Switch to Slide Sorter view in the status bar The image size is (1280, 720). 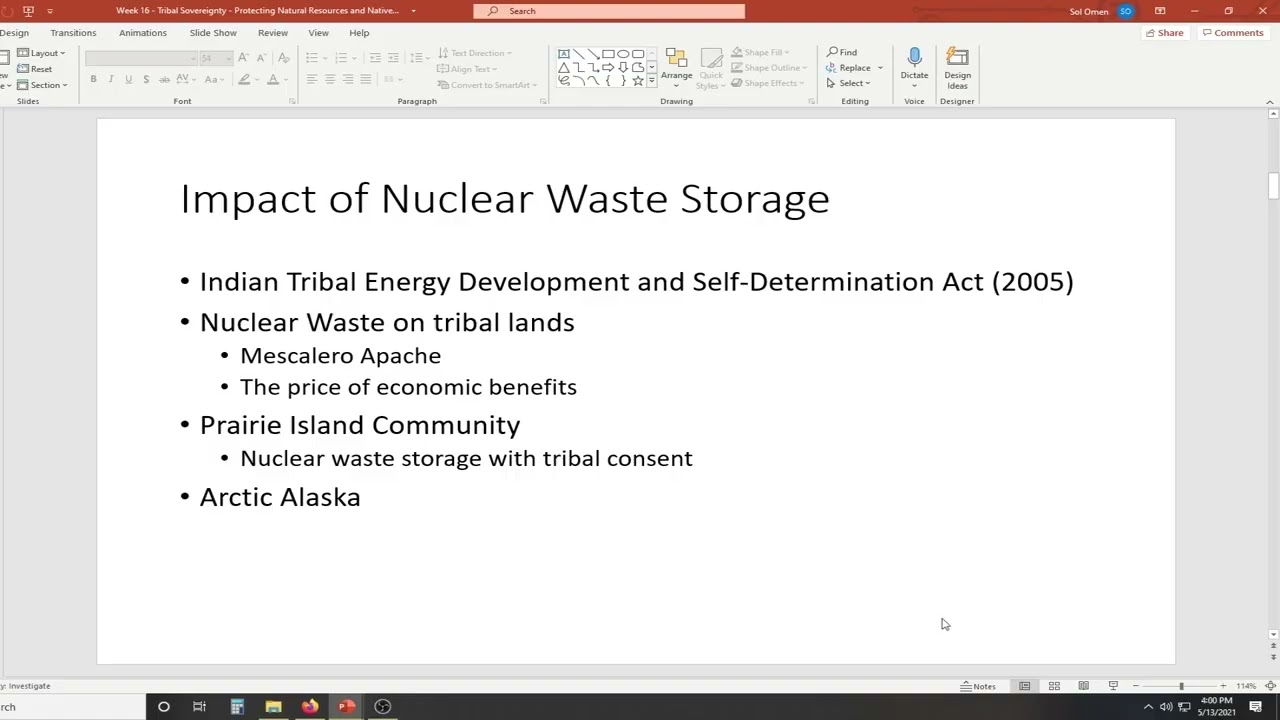tap(1054, 686)
